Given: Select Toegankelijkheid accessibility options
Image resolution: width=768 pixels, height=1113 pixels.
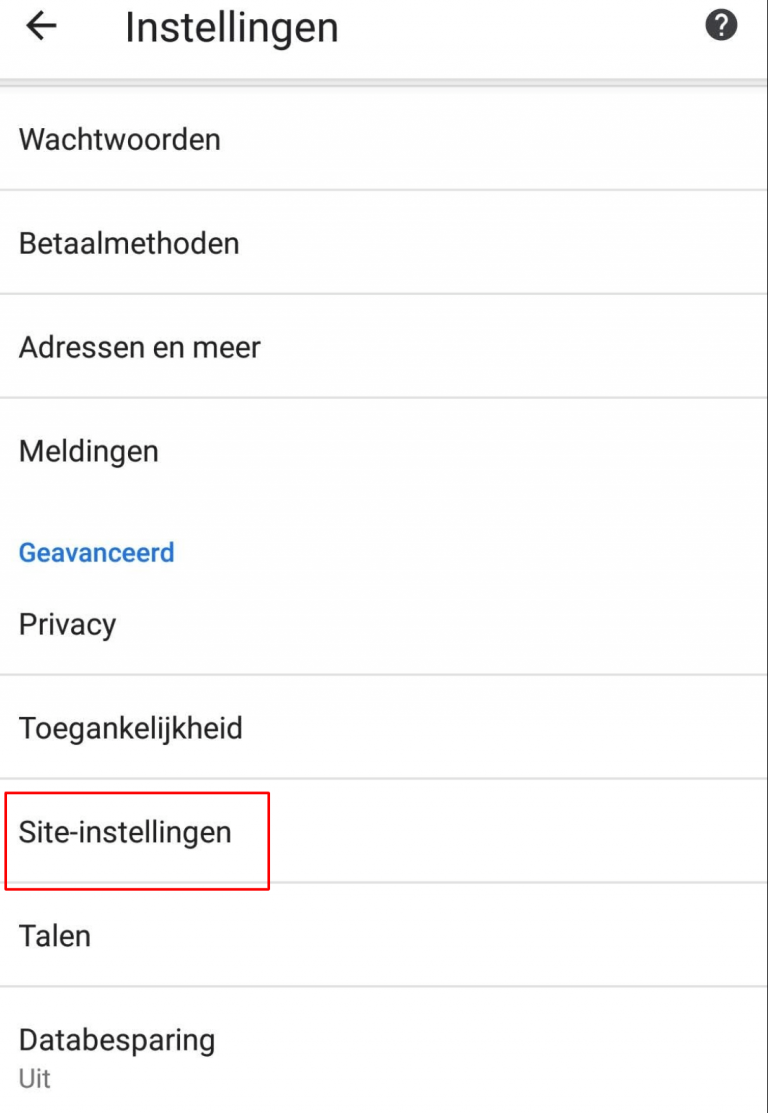Looking at the screenshot, I should point(131,728).
